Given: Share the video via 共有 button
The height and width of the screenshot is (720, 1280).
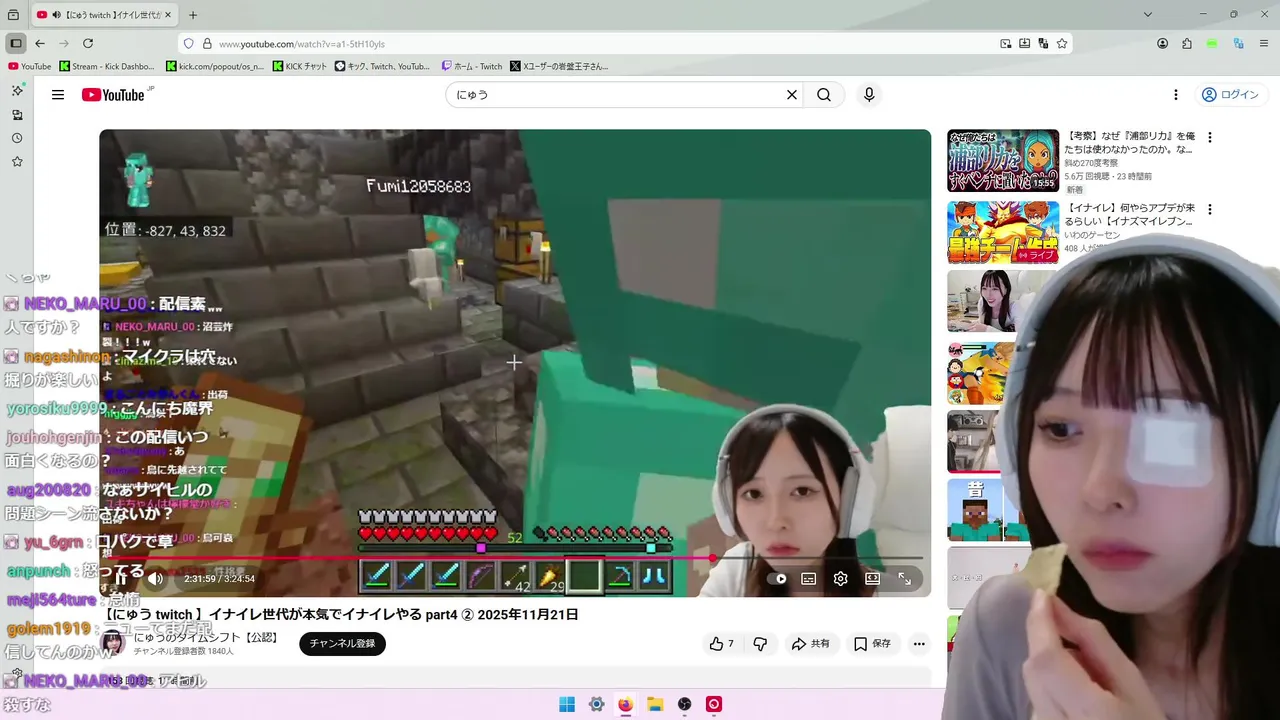Looking at the screenshot, I should [811, 644].
